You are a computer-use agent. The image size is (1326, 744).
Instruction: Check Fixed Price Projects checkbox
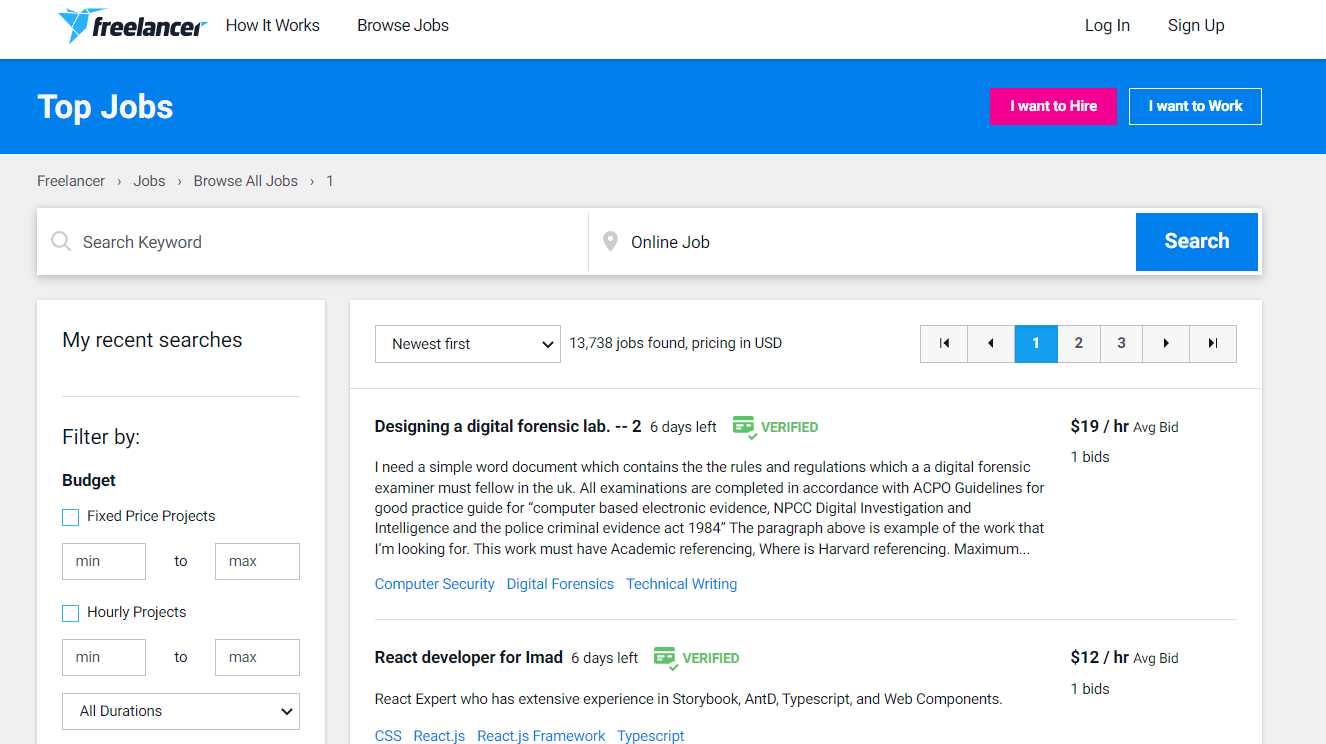point(70,517)
